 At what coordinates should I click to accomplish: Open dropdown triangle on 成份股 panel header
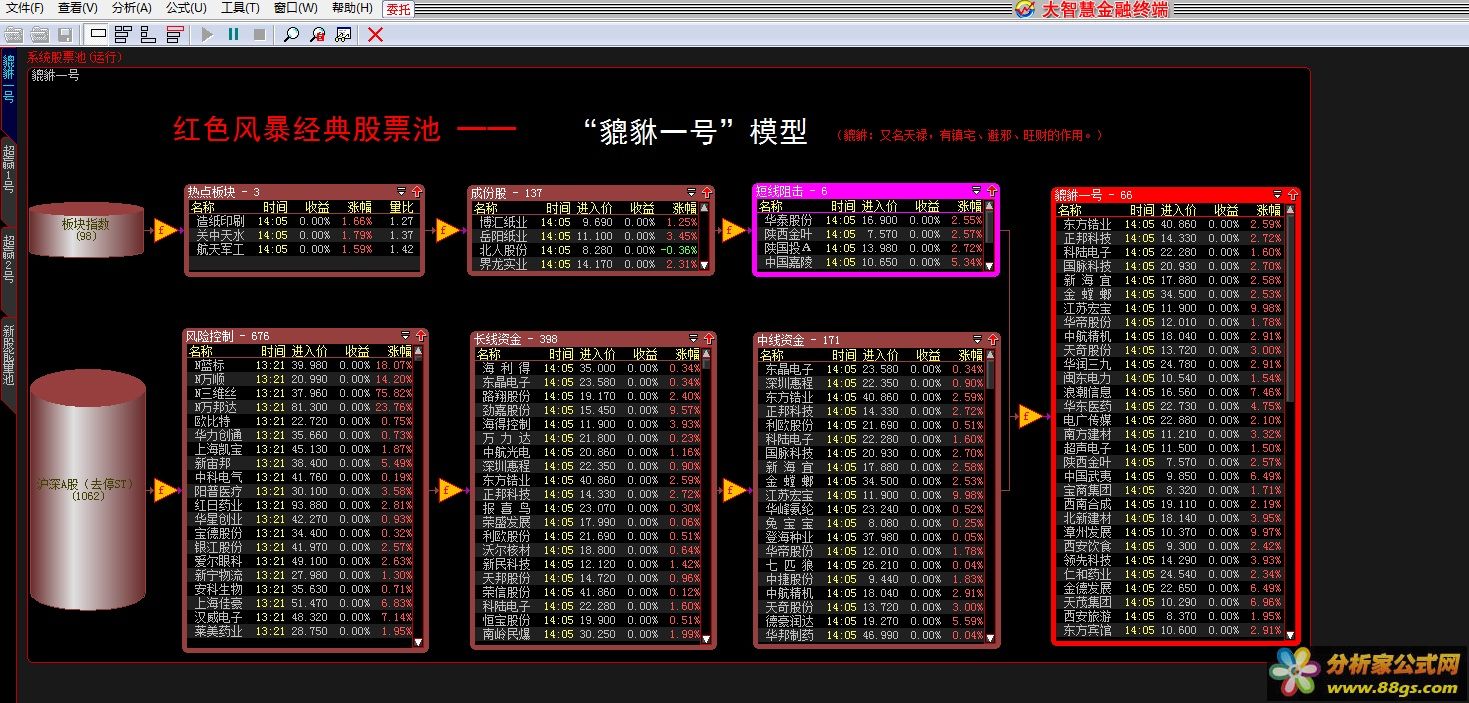(x=691, y=192)
